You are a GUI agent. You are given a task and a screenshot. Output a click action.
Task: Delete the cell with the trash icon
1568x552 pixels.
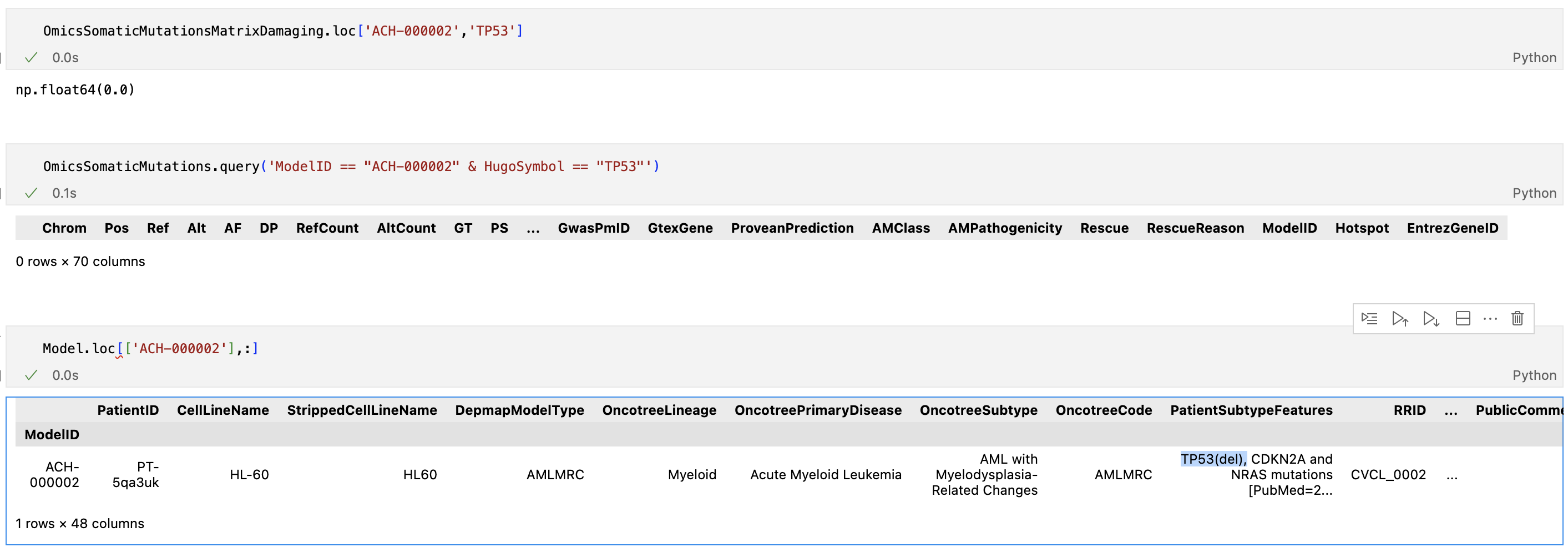pyautogui.click(x=1518, y=319)
